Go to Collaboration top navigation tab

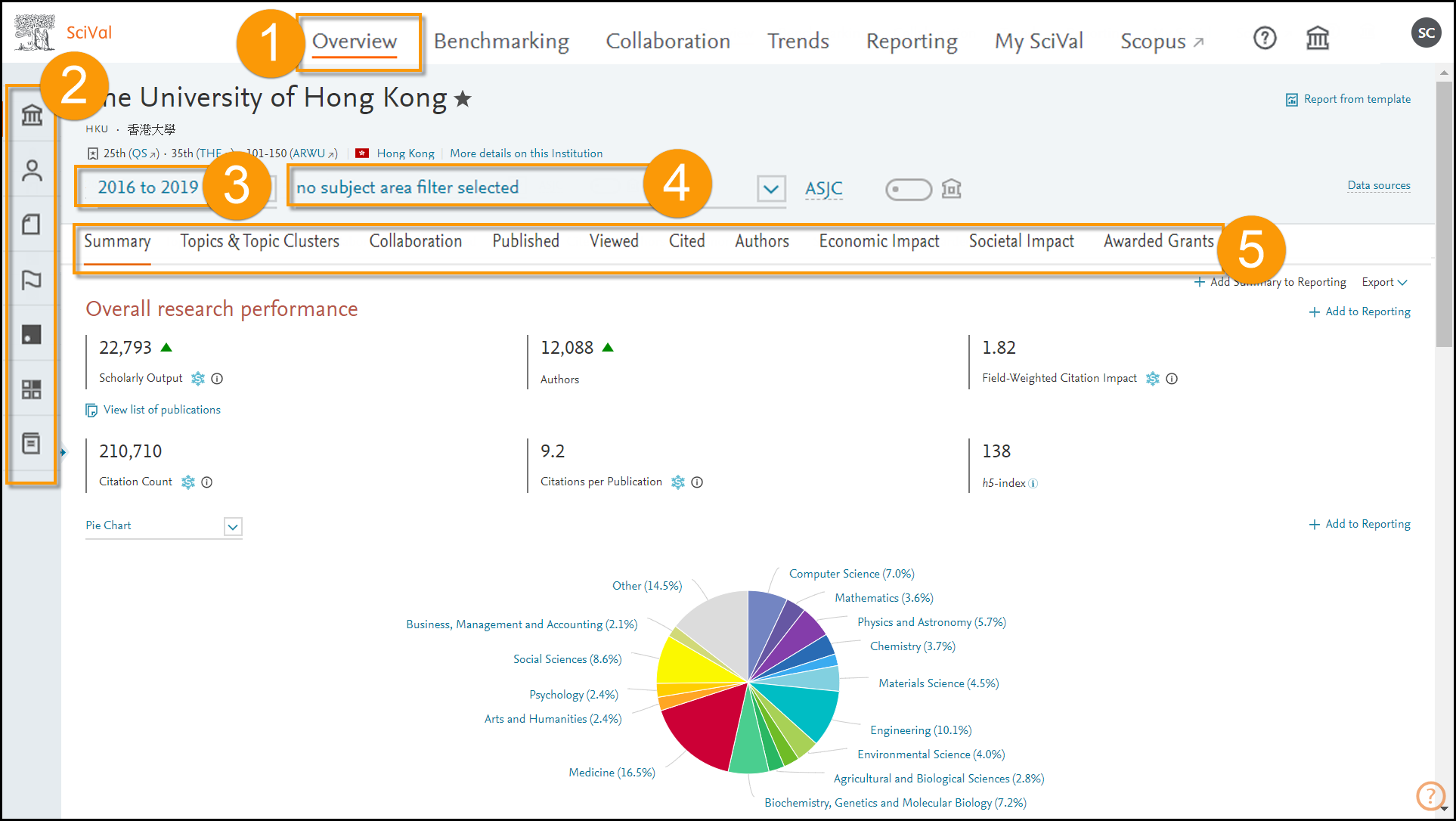tap(668, 42)
